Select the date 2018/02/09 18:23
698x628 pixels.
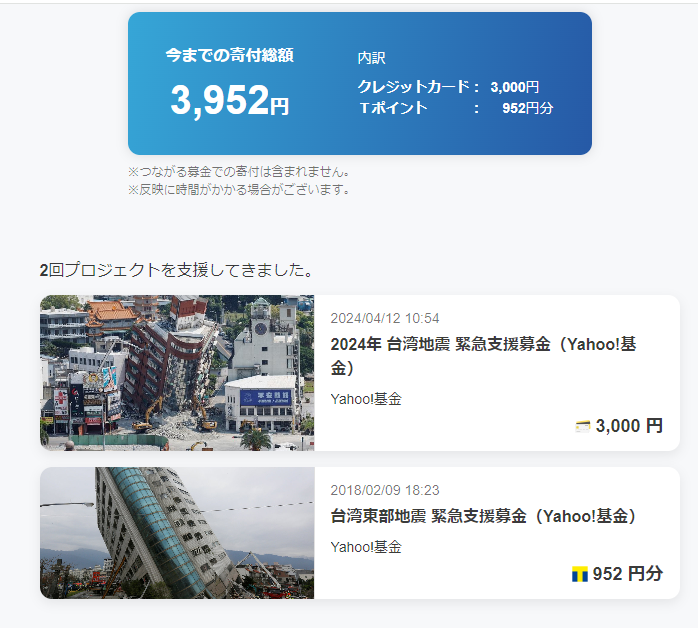[x=385, y=490]
